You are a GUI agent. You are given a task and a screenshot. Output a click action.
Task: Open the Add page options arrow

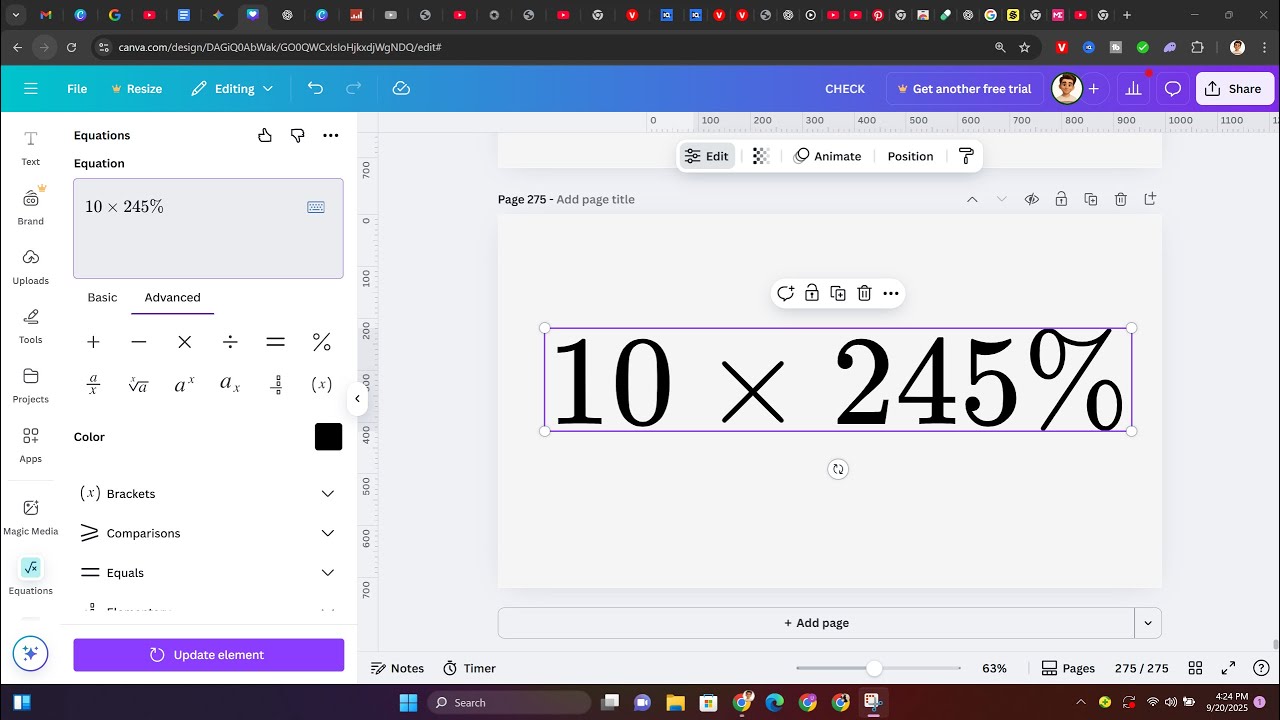(x=1148, y=623)
